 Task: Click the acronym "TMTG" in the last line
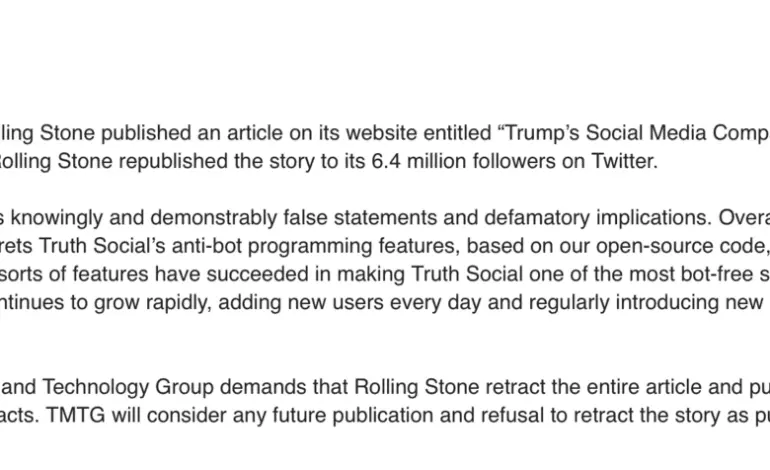(76, 415)
